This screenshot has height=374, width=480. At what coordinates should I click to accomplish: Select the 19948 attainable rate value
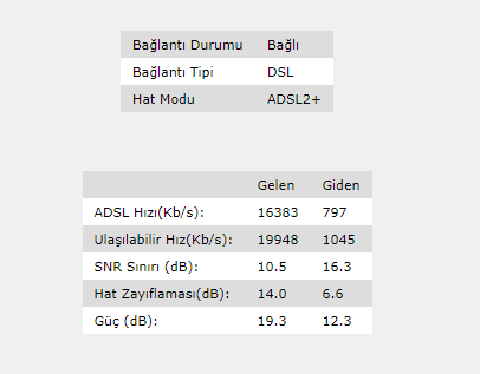(x=278, y=239)
